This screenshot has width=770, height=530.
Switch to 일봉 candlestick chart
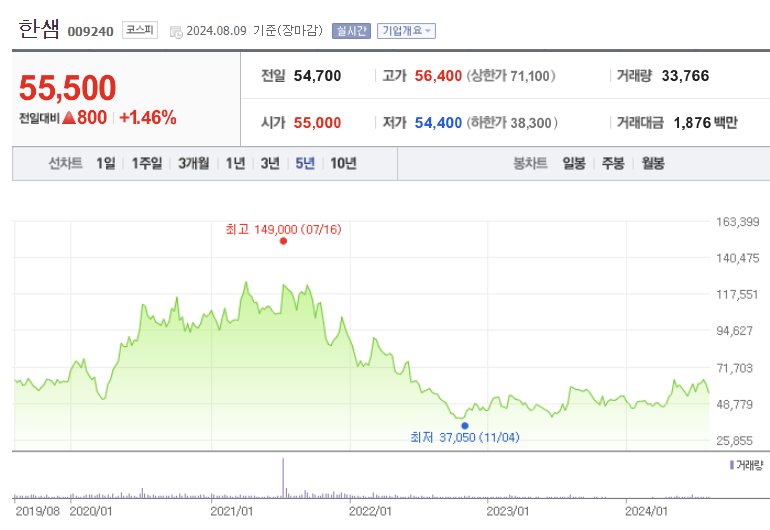pos(574,163)
